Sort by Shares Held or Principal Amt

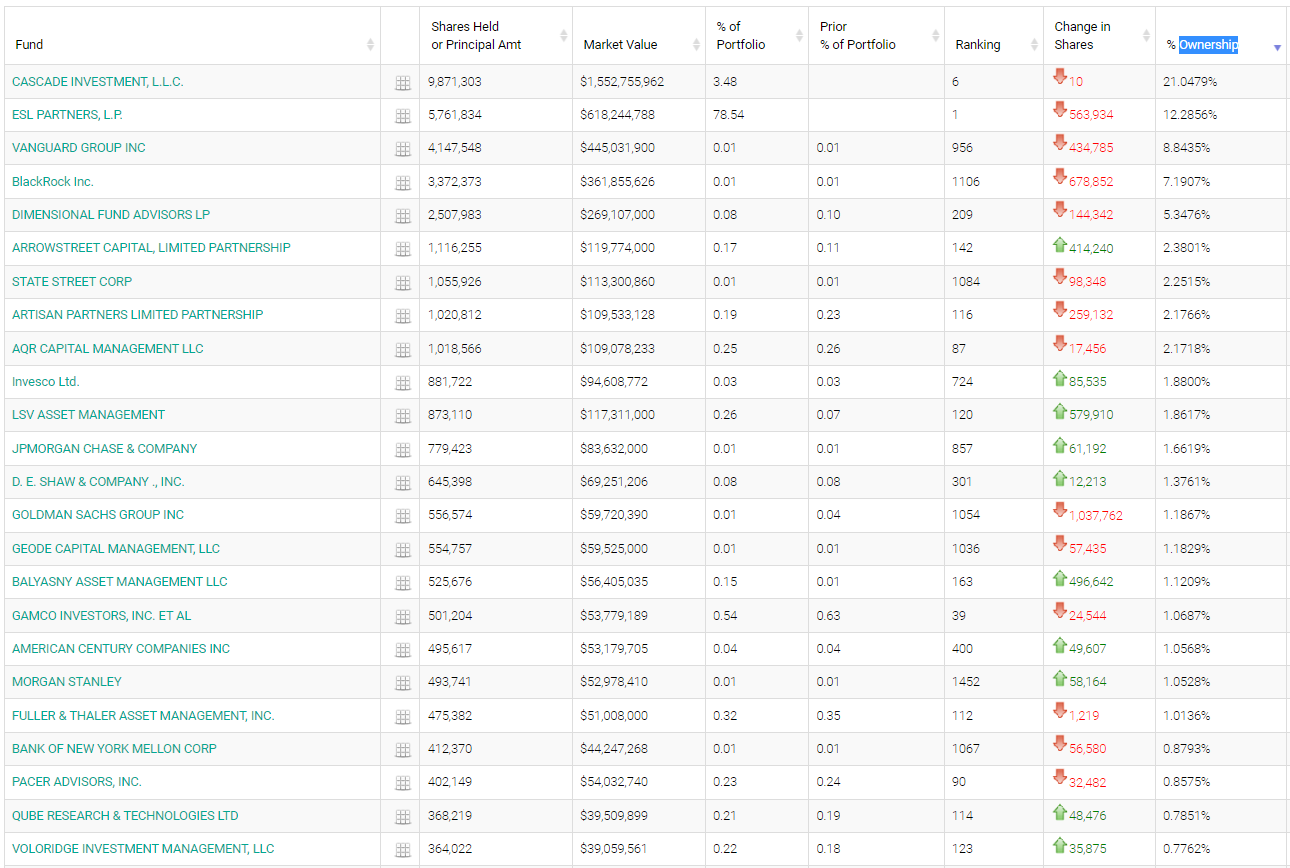(x=496, y=36)
